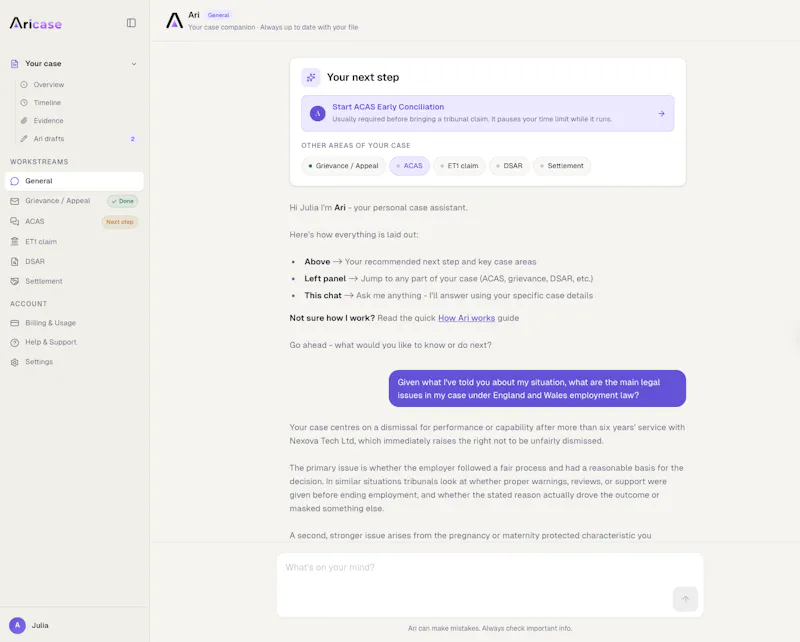Click the Ari drafts pencil icon
Image resolution: width=800 pixels, height=642 pixels.
click(24, 139)
